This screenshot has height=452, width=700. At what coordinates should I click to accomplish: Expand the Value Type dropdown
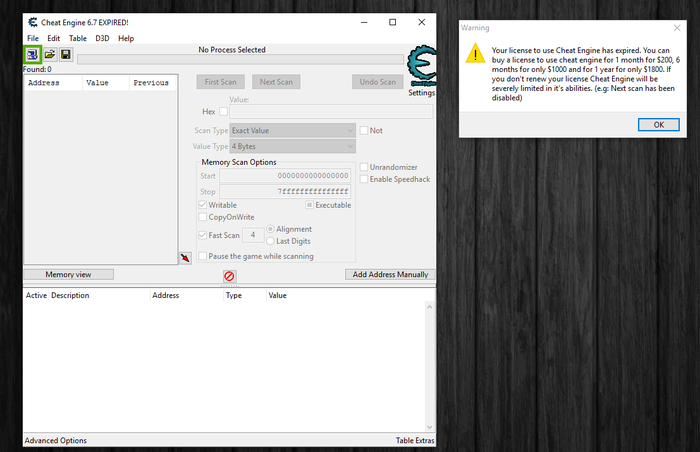click(x=292, y=146)
